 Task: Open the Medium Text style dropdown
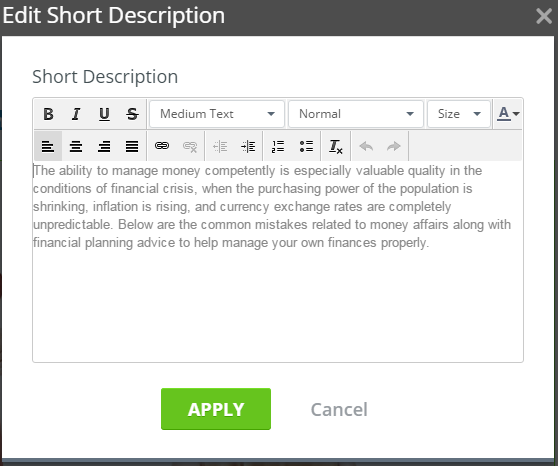point(217,114)
